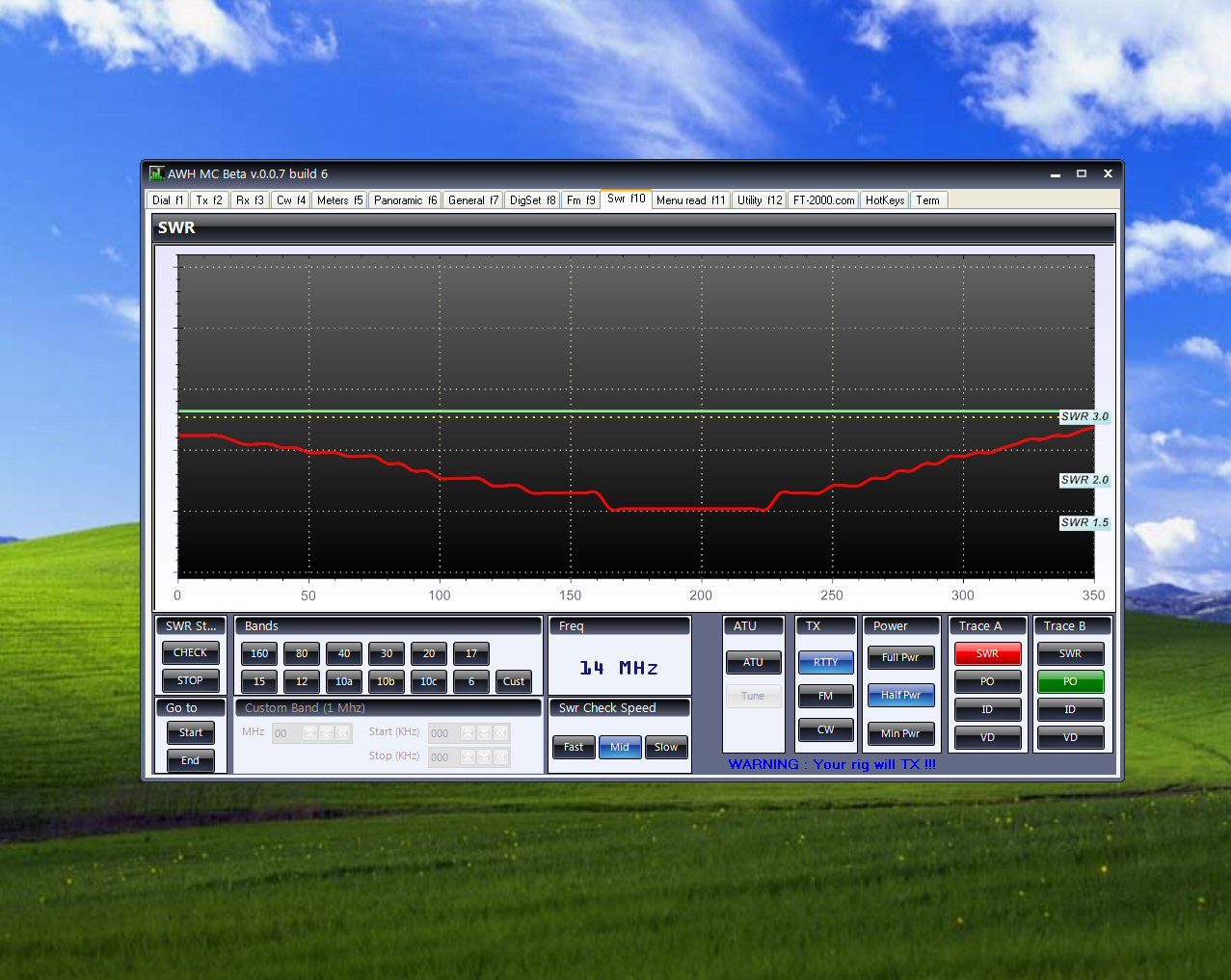The image size is (1231, 980).
Task: Choose the 17 band button
Action: (471, 653)
